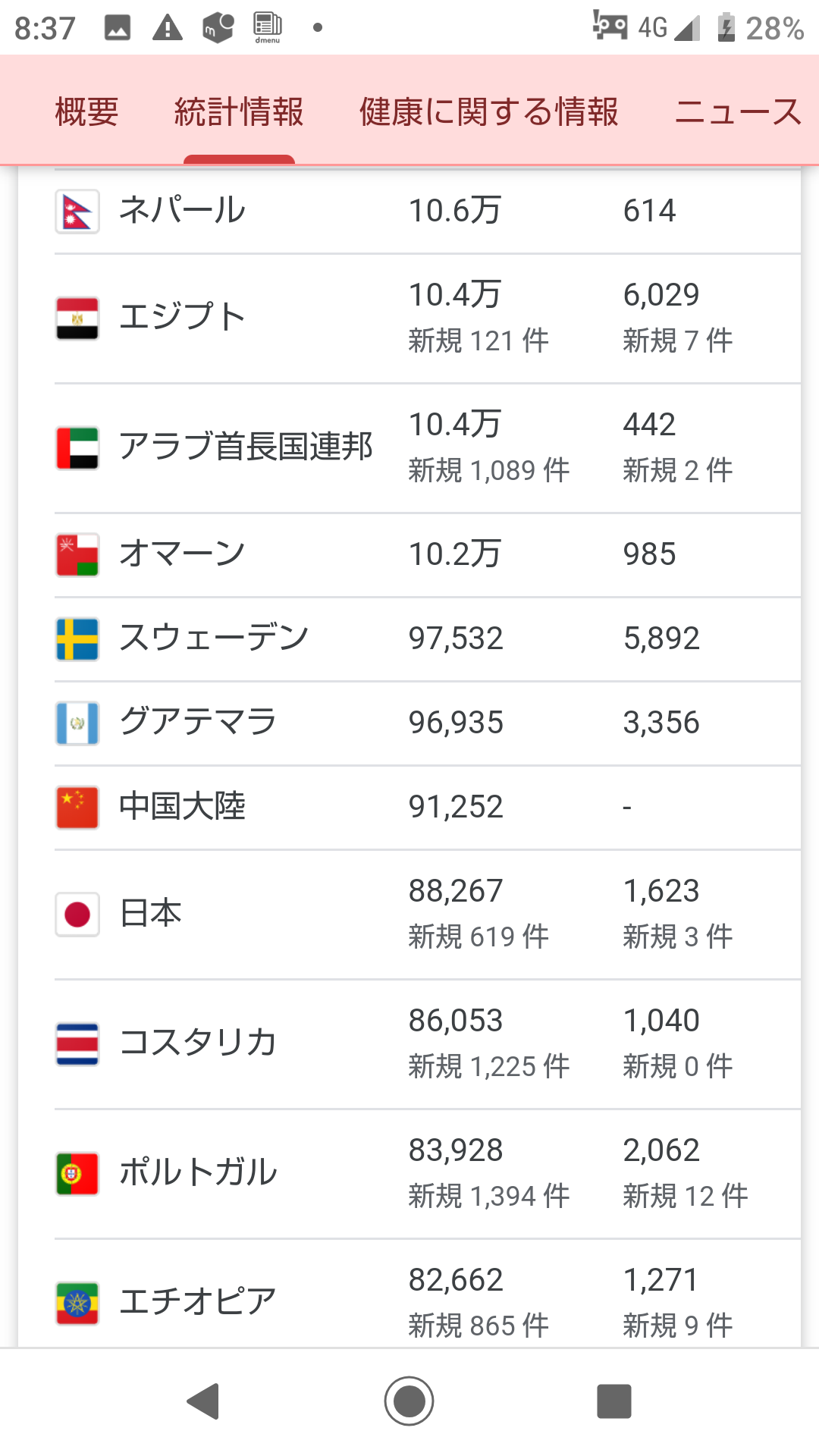The width and height of the screenshot is (819, 1456).
Task: Tap the Egypt flag icon
Action: (x=77, y=318)
